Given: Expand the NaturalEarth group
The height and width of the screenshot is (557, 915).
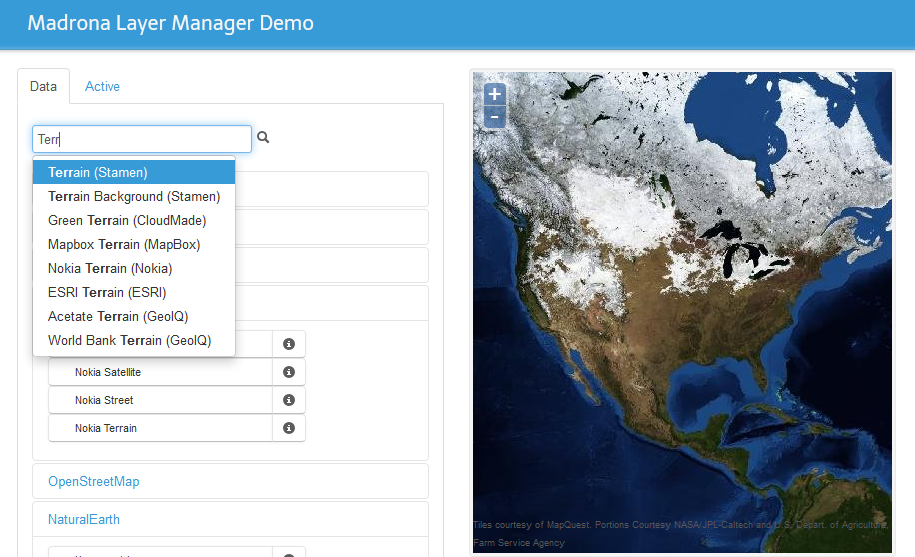Looking at the screenshot, I should (83, 519).
